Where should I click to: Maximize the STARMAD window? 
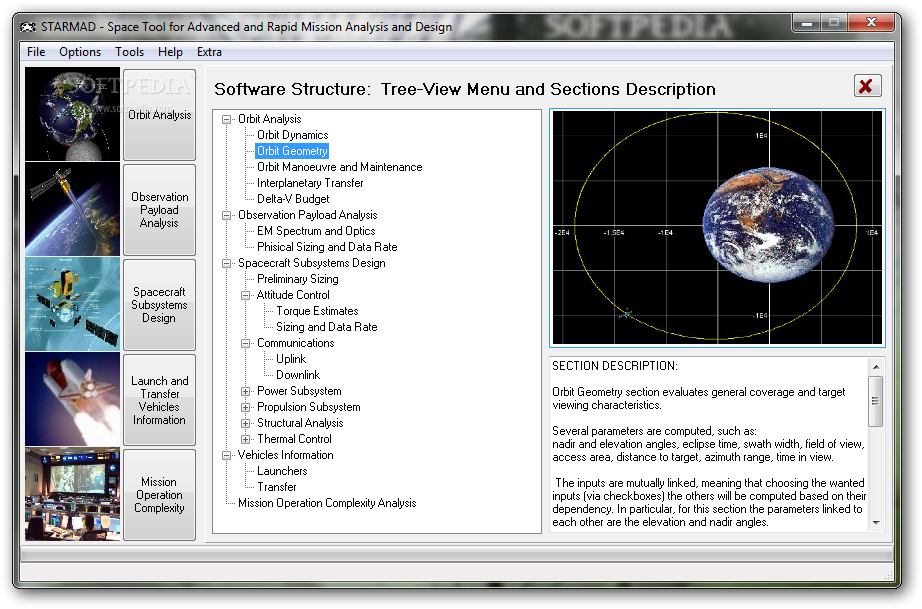tap(834, 23)
